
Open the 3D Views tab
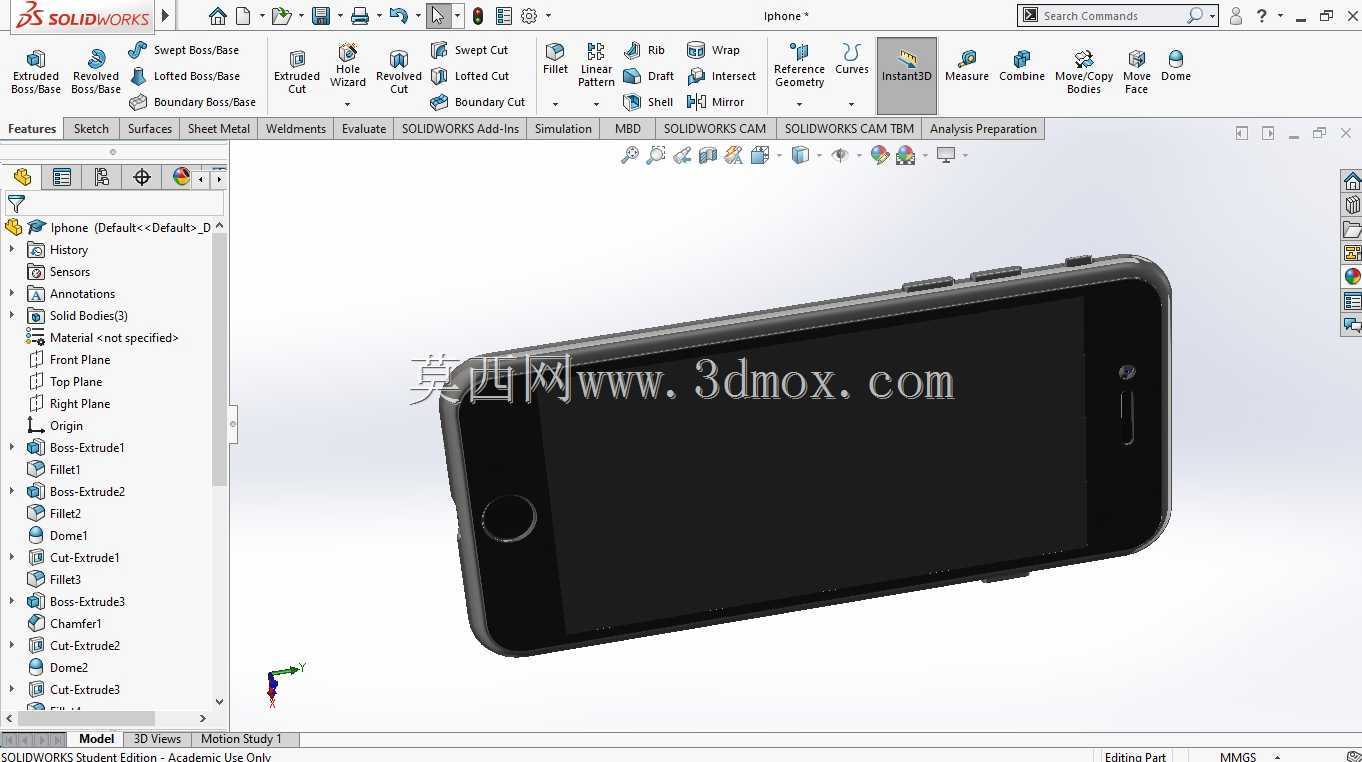tap(157, 739)
